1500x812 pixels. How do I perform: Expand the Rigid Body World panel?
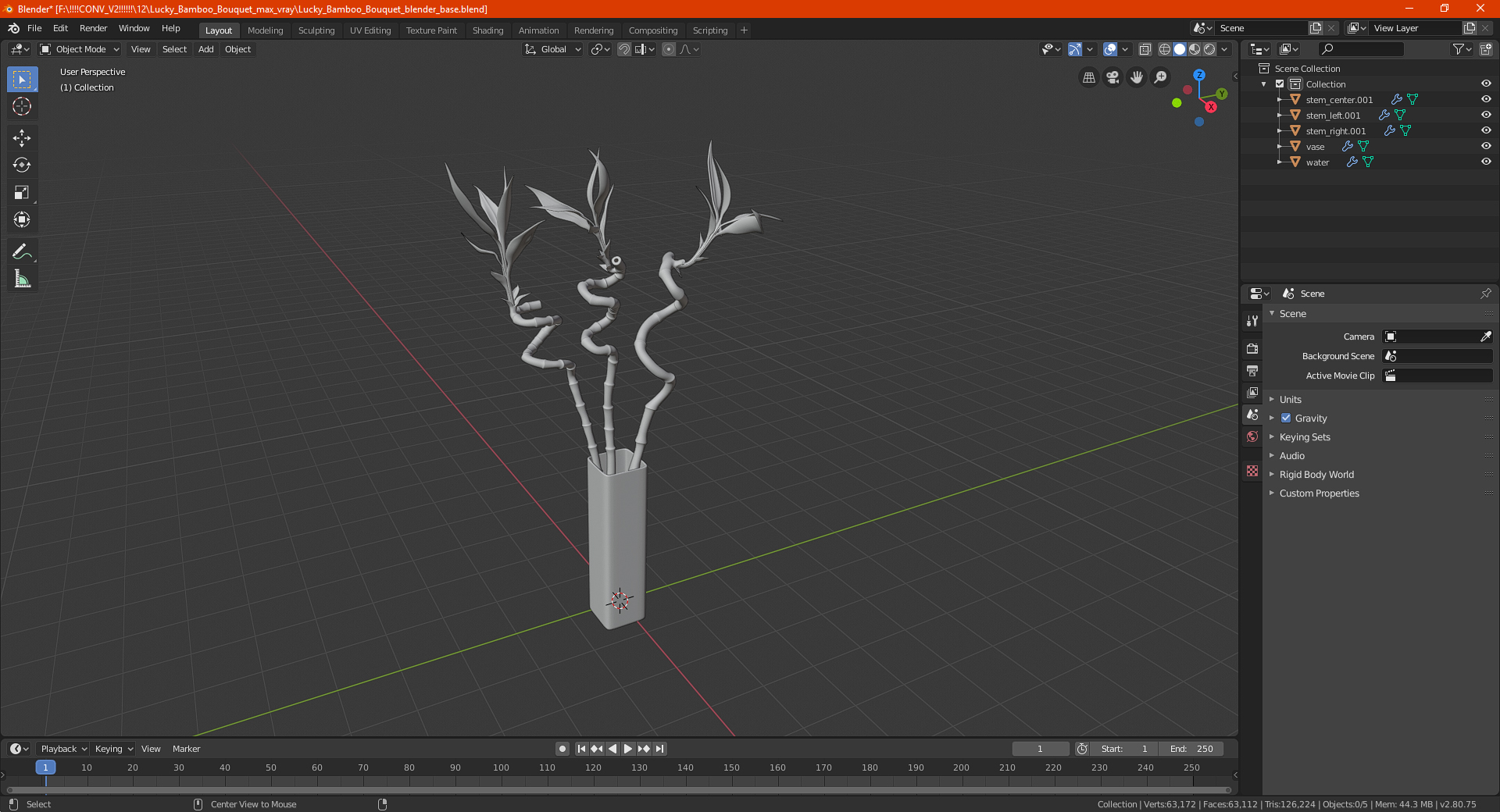pos(1316,475)
